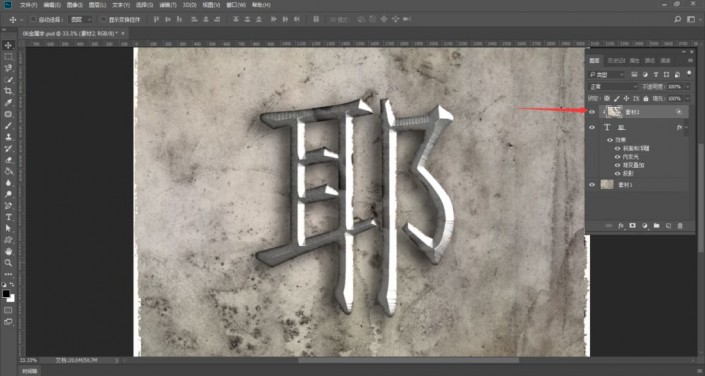Open the 文件(F) menu
The width and height of the screenshot is (705, 376).
[28, 5]
